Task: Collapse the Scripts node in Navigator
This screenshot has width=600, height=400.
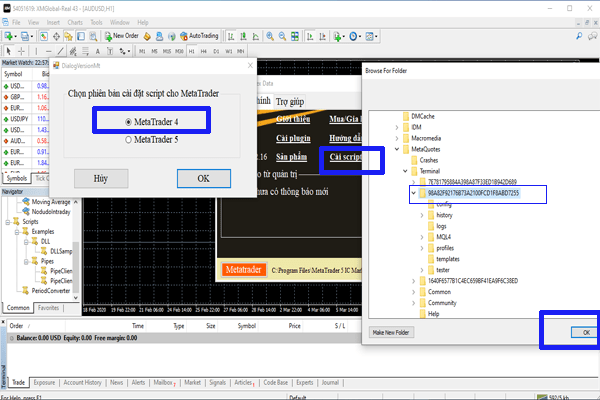Action: click(x=7, y=222)
